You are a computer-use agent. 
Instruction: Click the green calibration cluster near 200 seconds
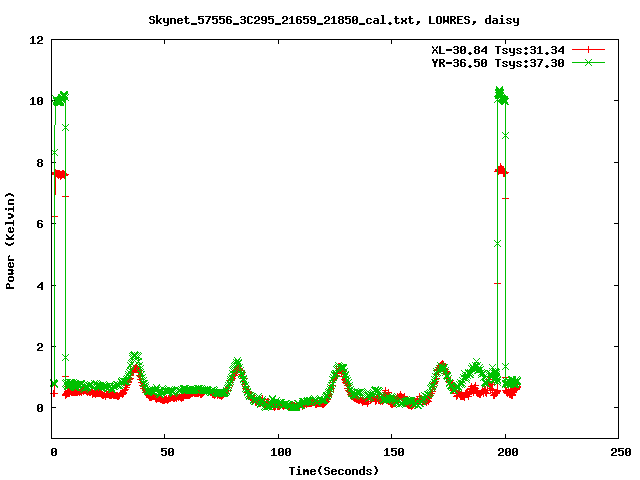click(x=501, y=96)
